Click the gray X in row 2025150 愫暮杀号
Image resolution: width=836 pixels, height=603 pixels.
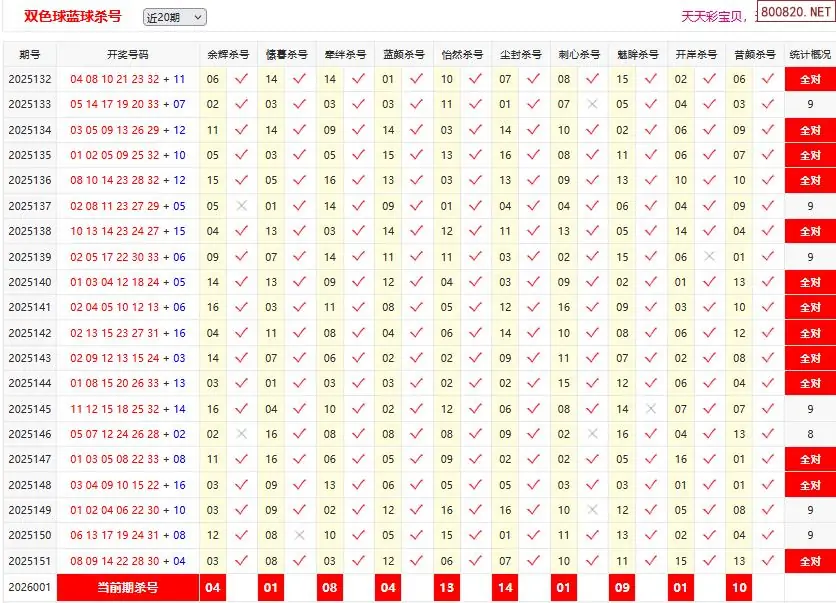300,535
